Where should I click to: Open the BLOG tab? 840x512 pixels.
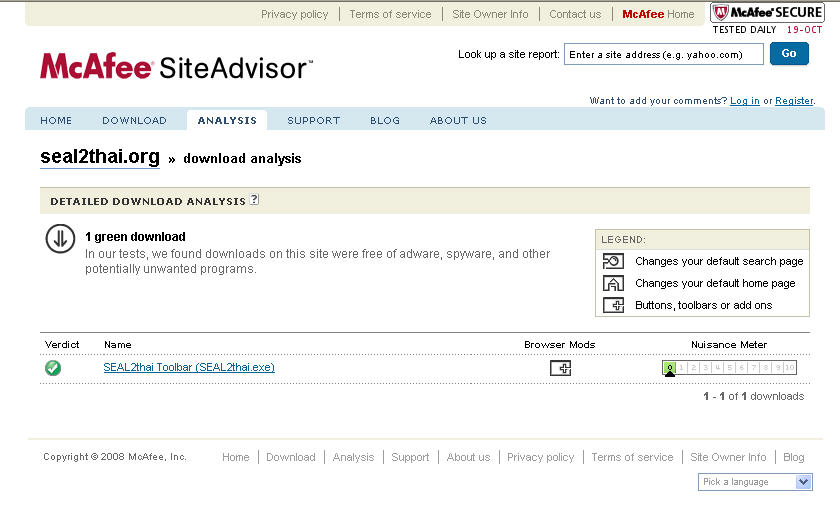pos(385,121)
